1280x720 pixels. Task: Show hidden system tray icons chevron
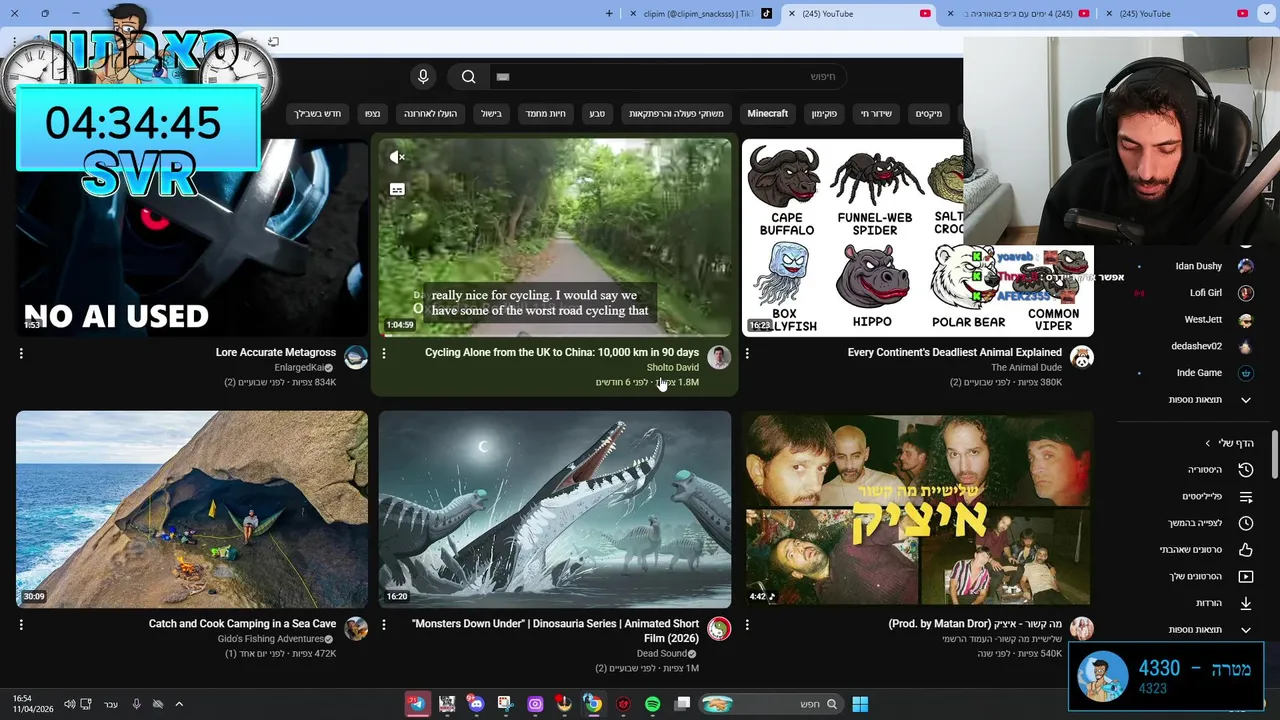click(x=179, y=704)
